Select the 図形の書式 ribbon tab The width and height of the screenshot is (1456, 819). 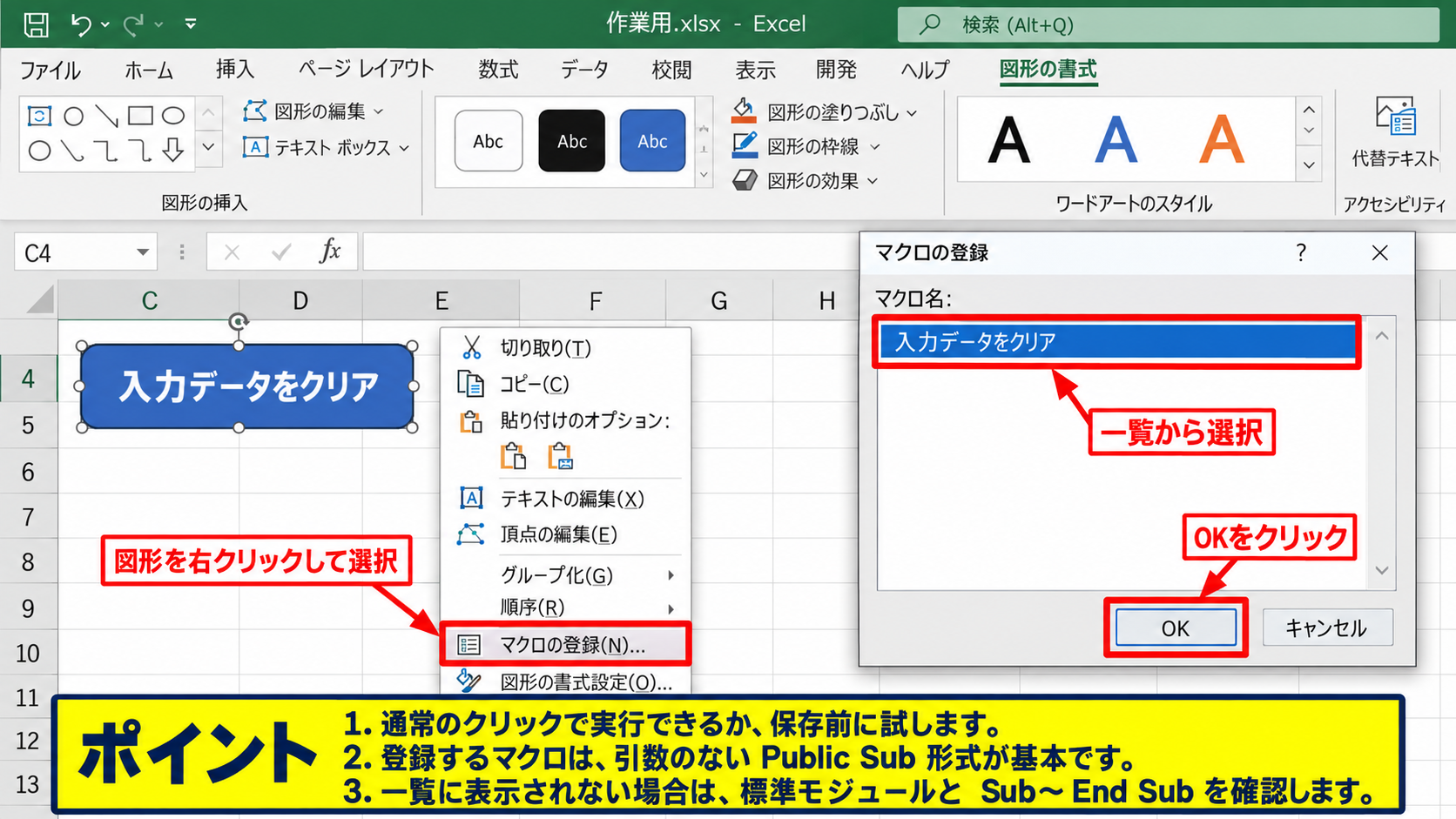[x=1048, y=70]
